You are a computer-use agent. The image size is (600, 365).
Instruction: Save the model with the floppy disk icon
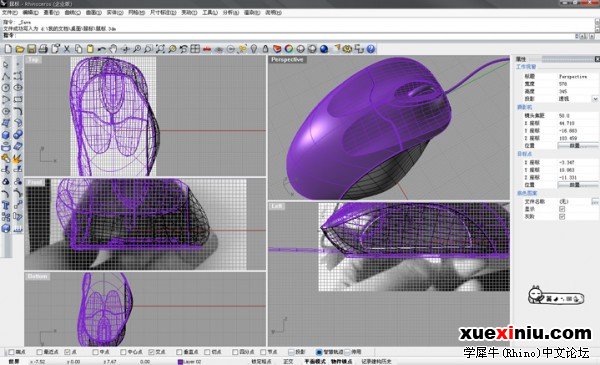point(31,49)
